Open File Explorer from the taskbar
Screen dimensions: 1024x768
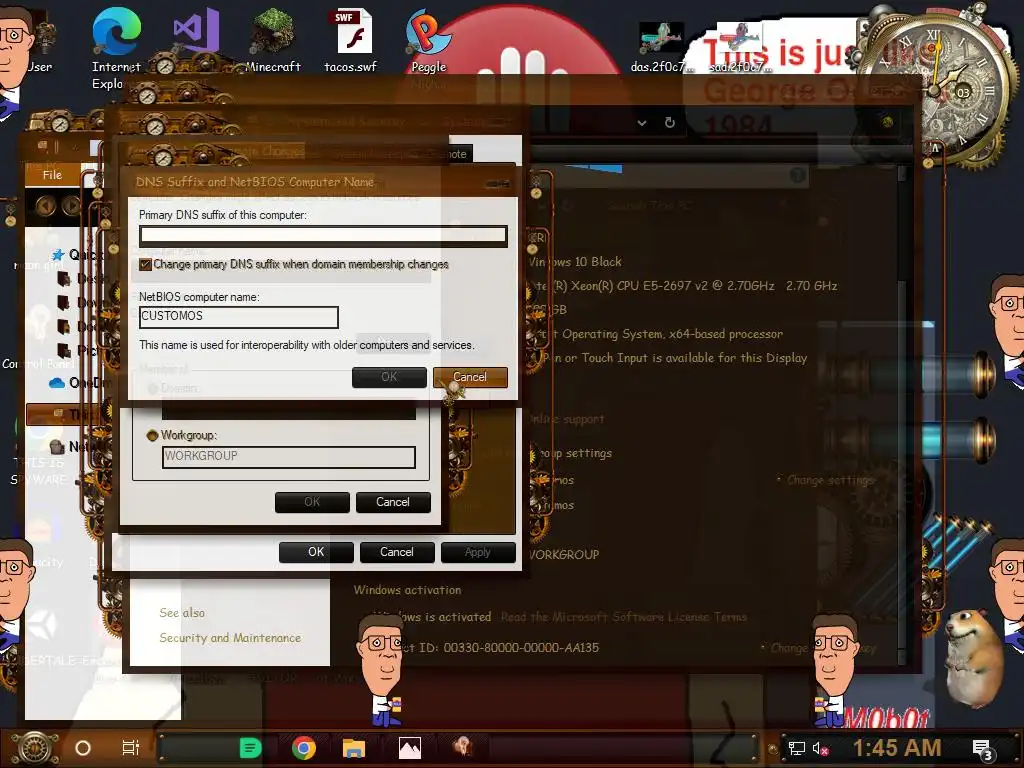tap(353, 748)
